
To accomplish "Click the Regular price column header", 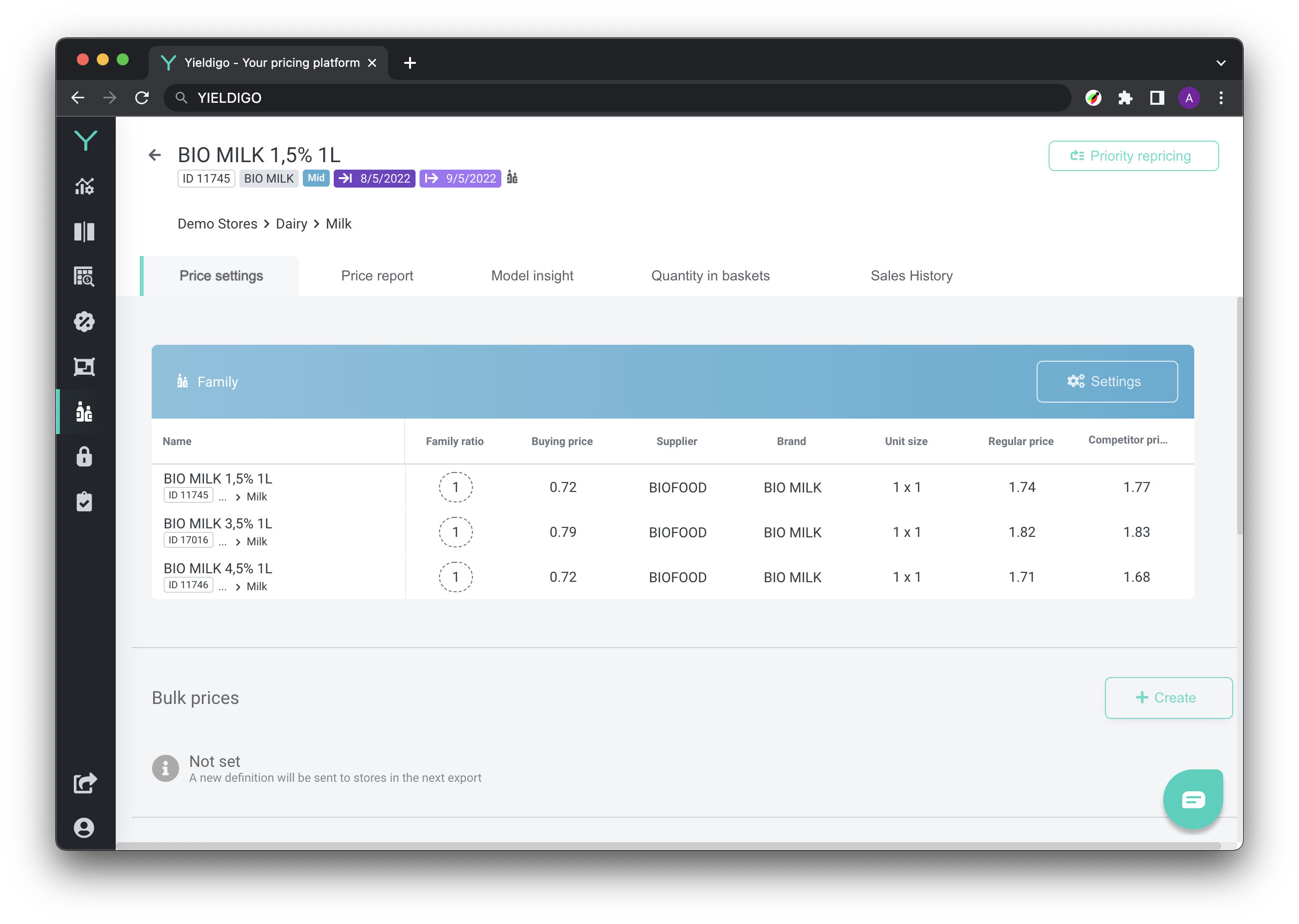I will 1021,441.
